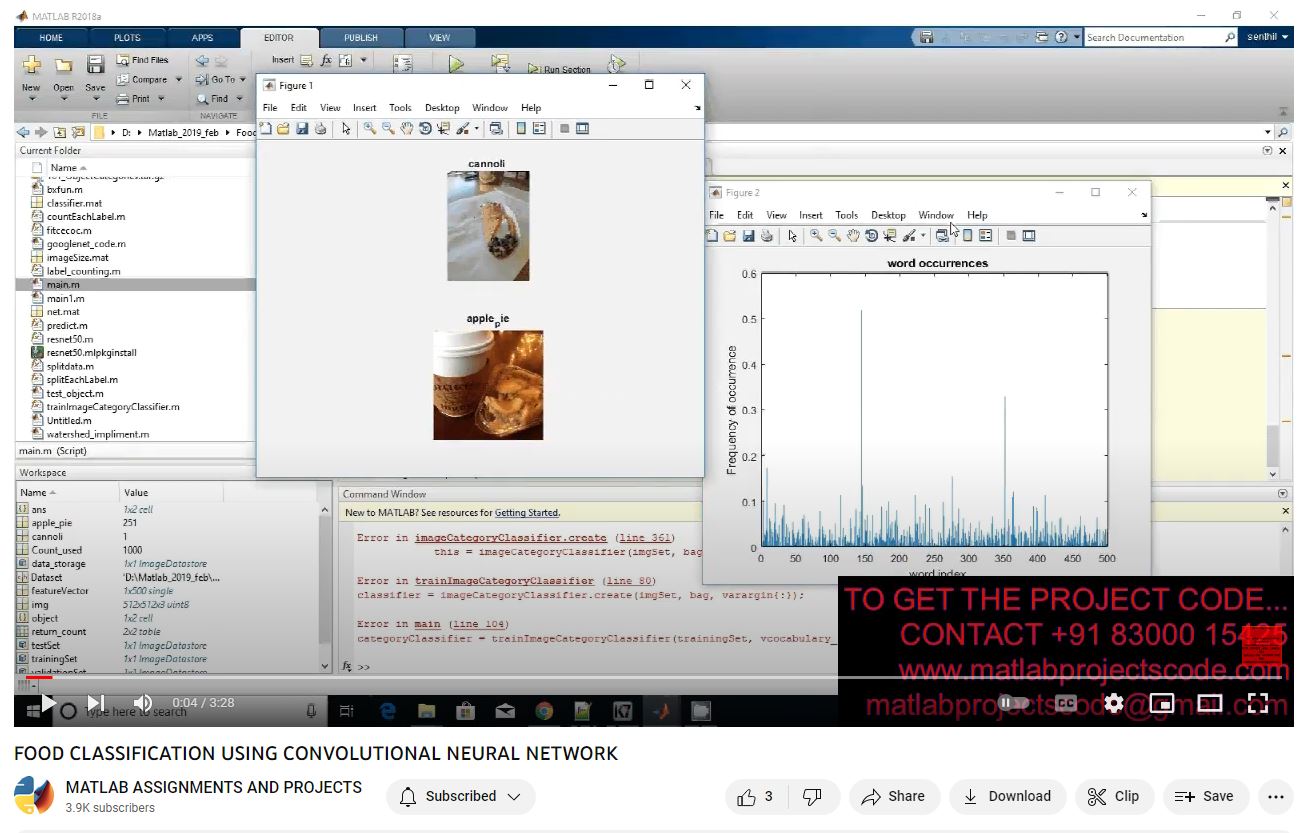Viewport: 1304px width, 833px height.
Task: Select the pan hand tool in Figure 1
Action: [x=406, y=129]
